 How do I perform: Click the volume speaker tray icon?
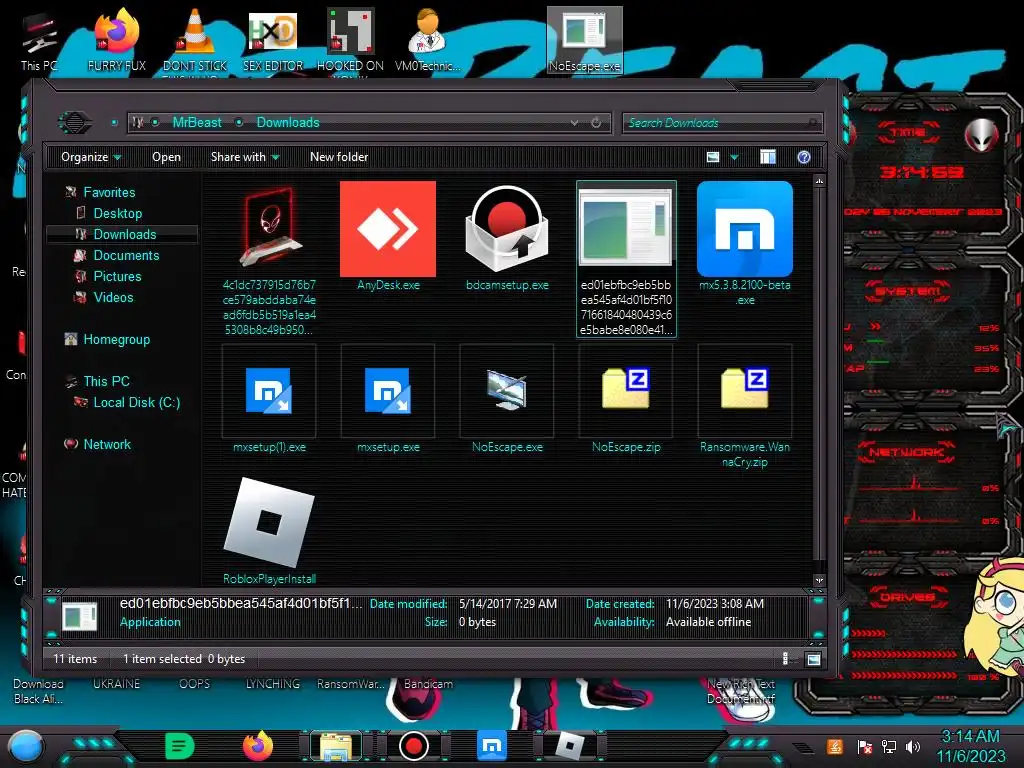click(913, 747)
